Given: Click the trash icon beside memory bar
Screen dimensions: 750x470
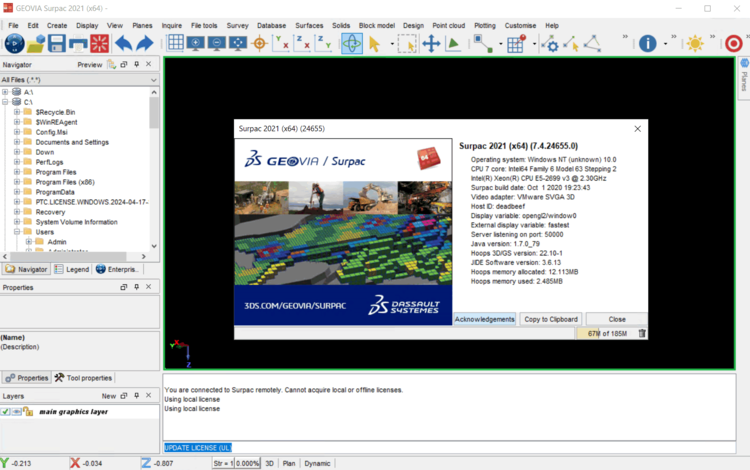Looking at the screenshot, I should click(x=642, y=333).
